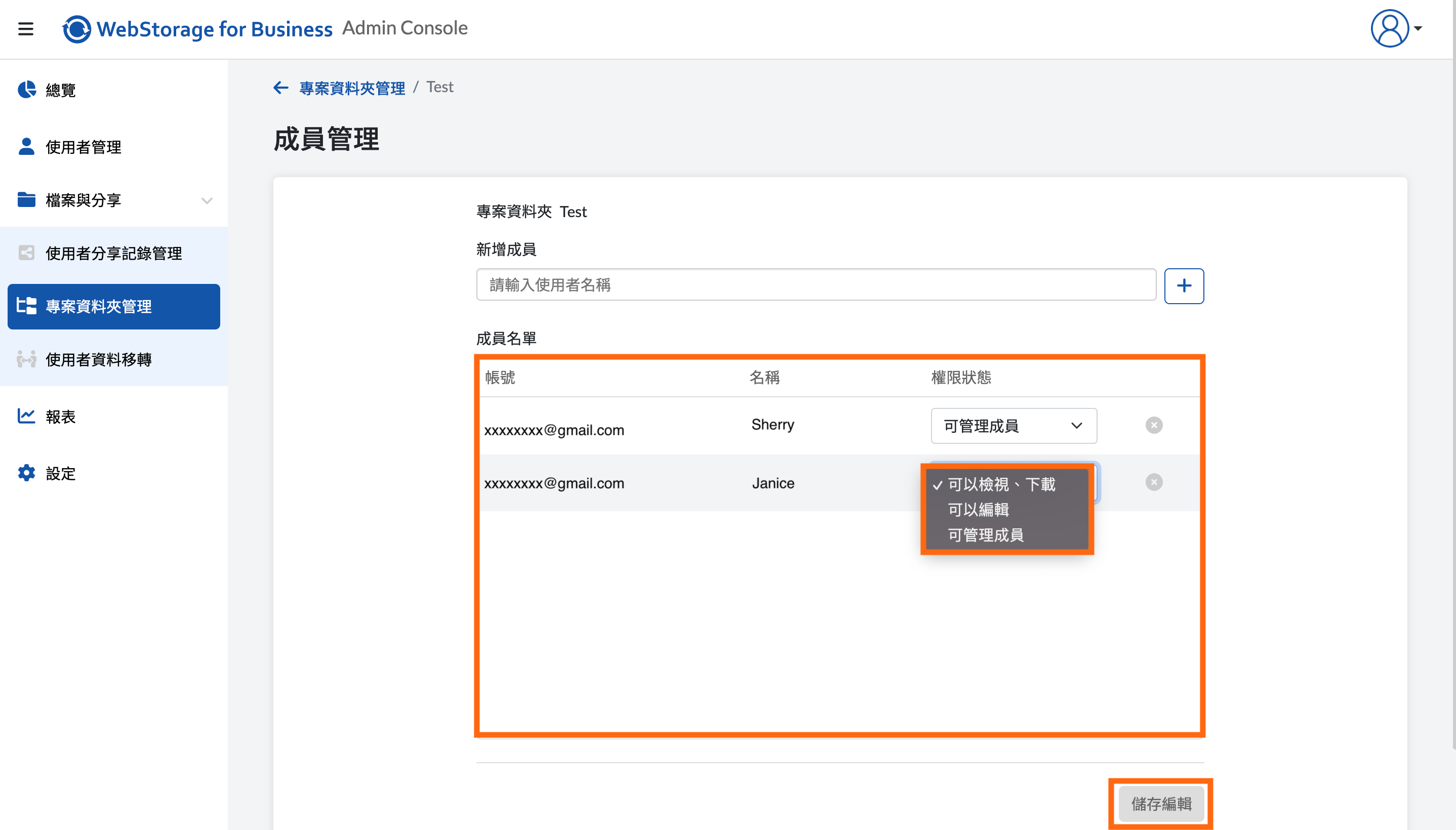The image size is (1456, 830).
Task: Click the plus button to add member
Action: [1184, 285]
